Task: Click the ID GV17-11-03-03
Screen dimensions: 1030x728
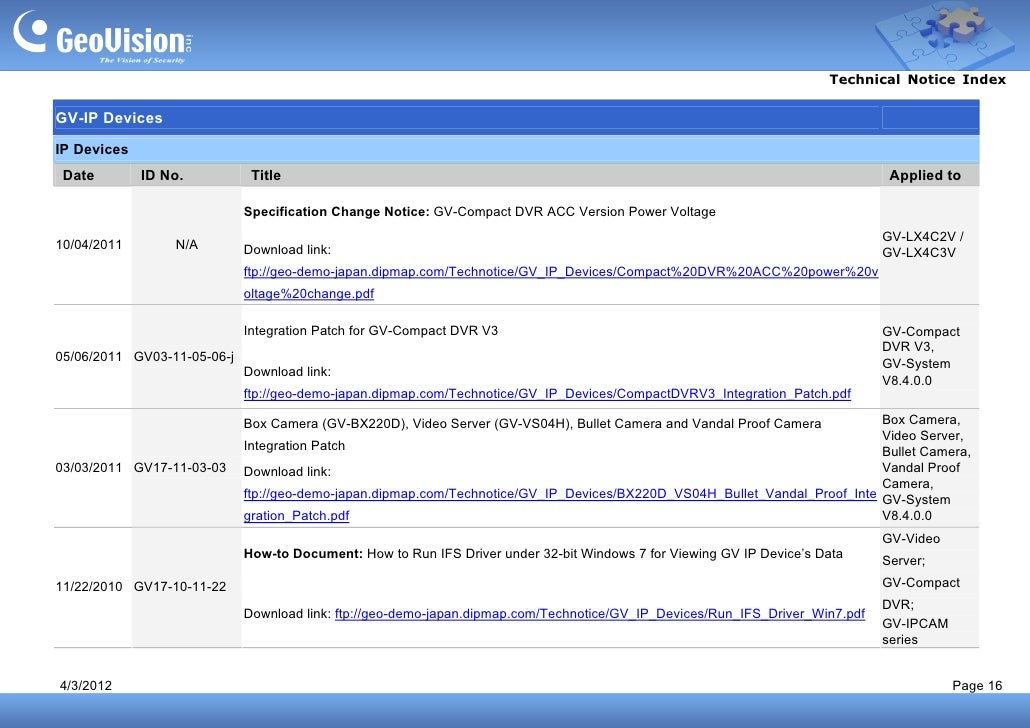Action: [180, 468]
